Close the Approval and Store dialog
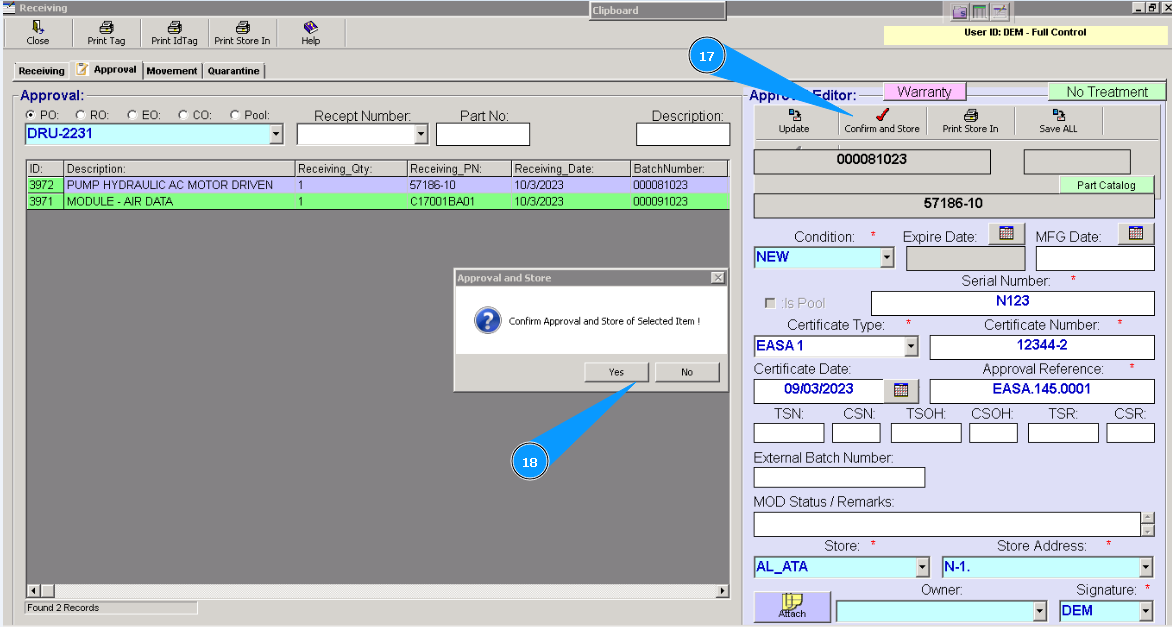 click(x=718, y=277)
